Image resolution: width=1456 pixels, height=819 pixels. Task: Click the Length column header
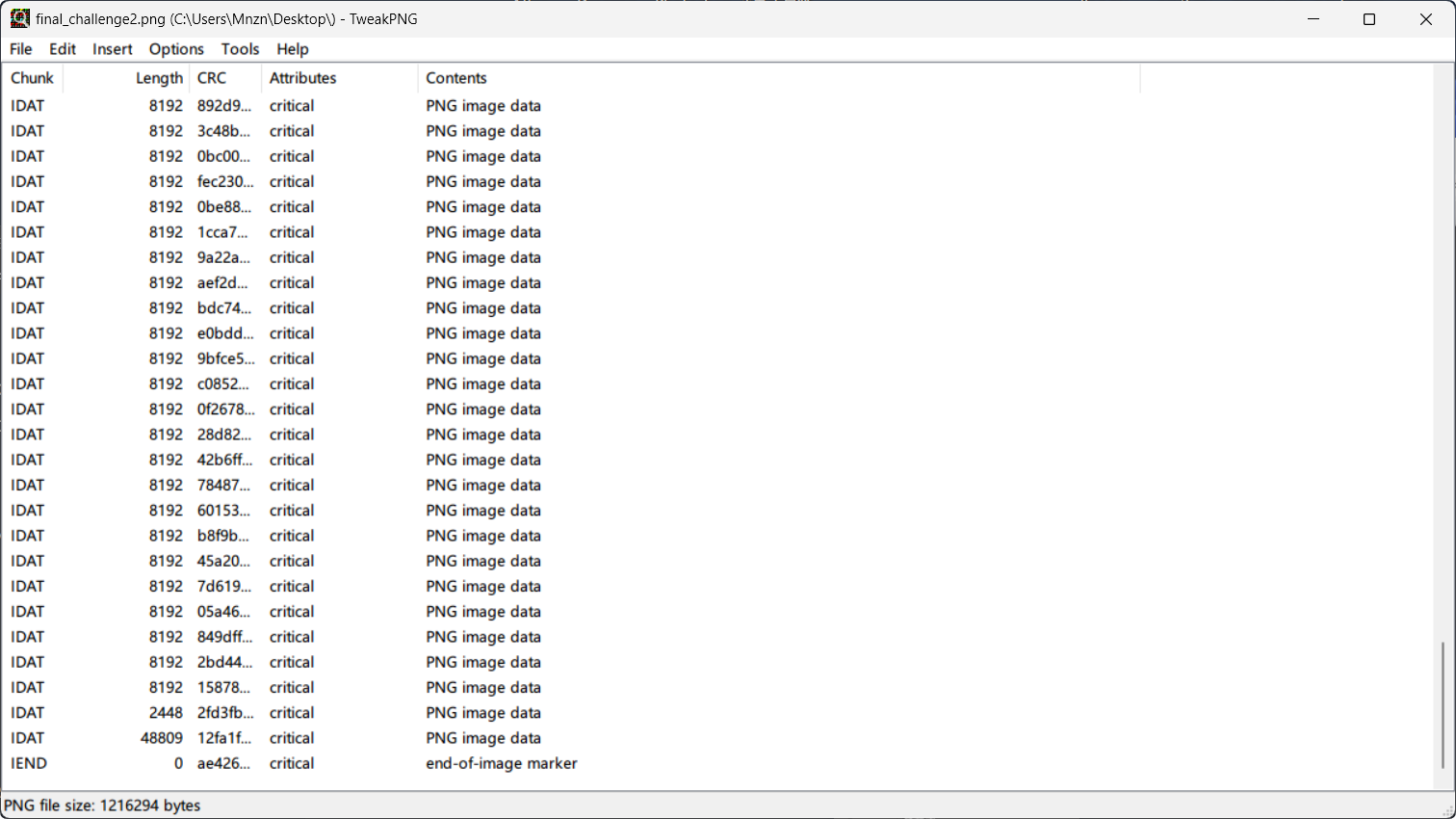[x=159, y=78]
